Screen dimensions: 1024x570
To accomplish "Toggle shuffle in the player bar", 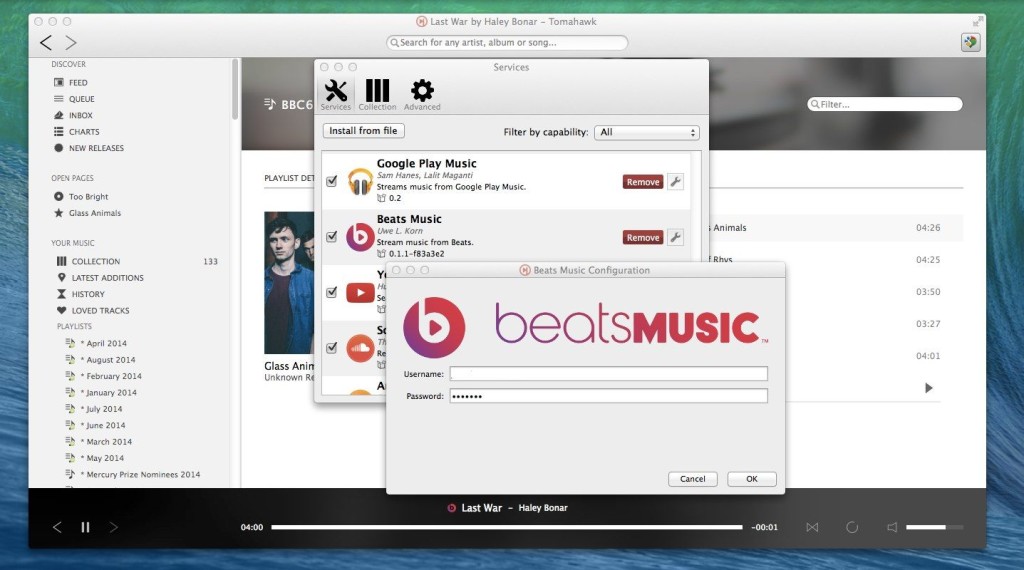I will pos(812,527).
